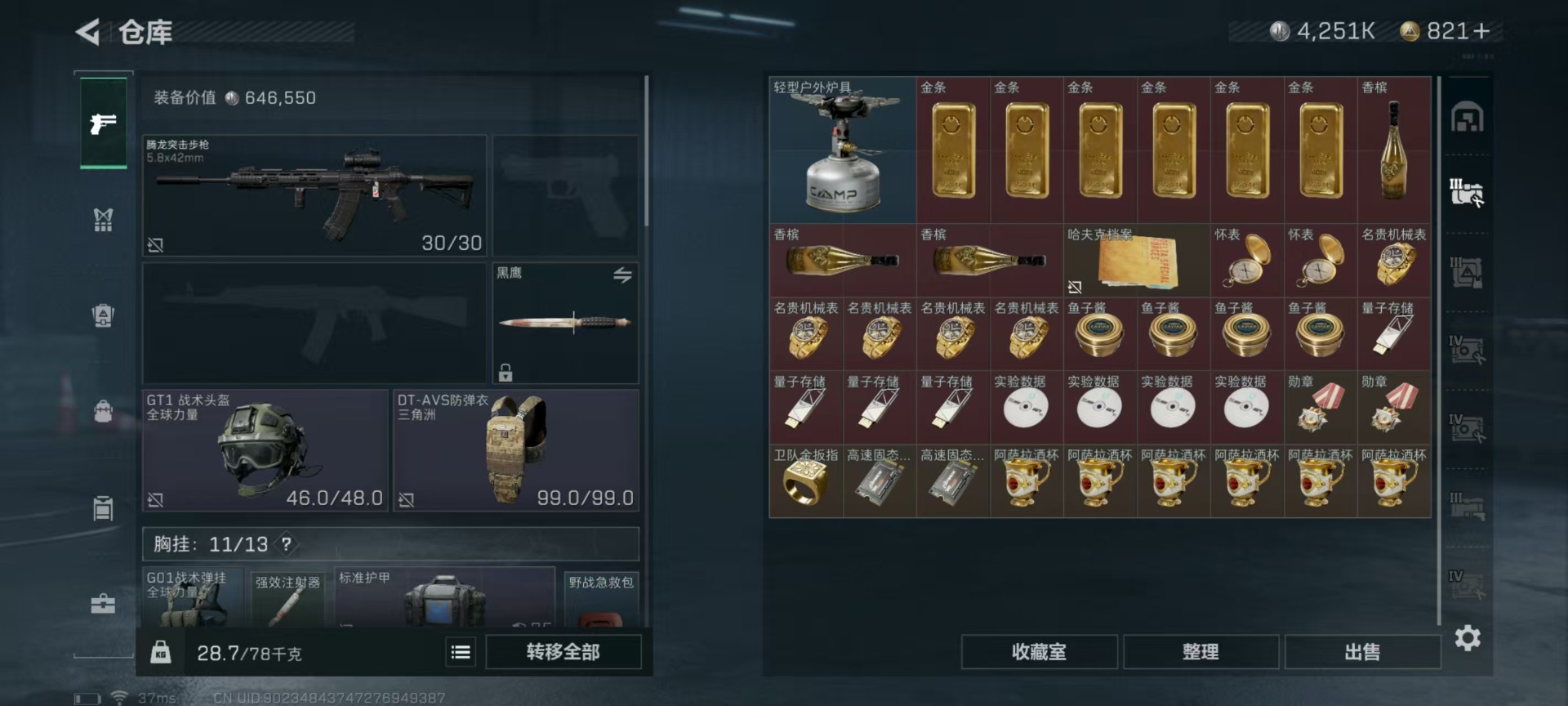Click the weight lock icon at bottom
The width and height of the screenshot is (1568, 706).
[x=161, y=652]
